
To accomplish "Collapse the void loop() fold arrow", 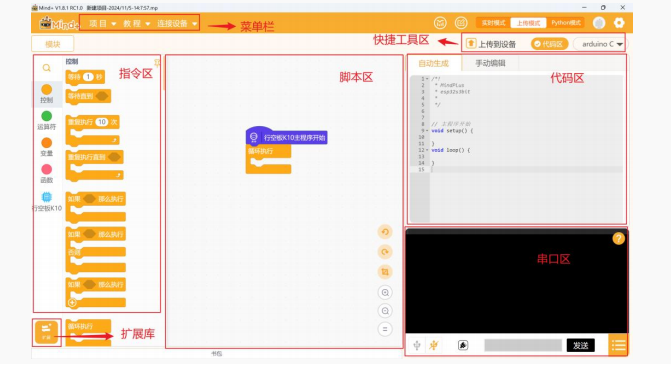I will [x=427, y=150].
